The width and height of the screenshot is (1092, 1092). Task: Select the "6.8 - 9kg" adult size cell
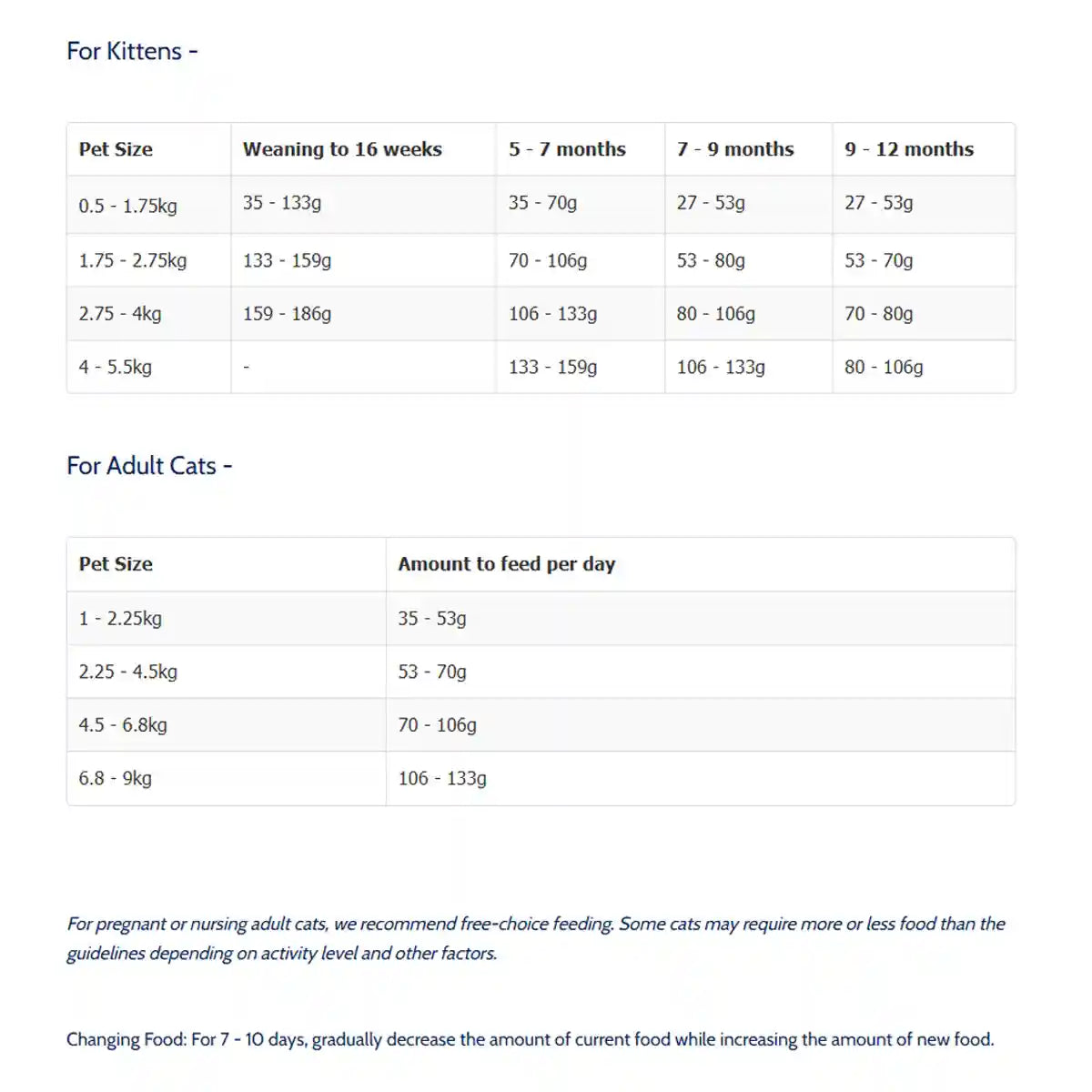tap(115, 778)
